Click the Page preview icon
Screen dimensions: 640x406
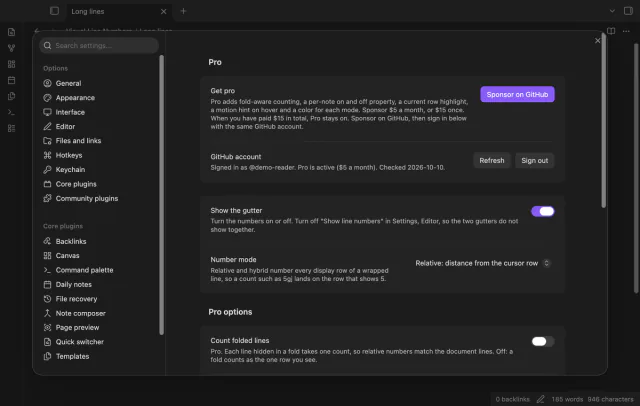[47, 328]
